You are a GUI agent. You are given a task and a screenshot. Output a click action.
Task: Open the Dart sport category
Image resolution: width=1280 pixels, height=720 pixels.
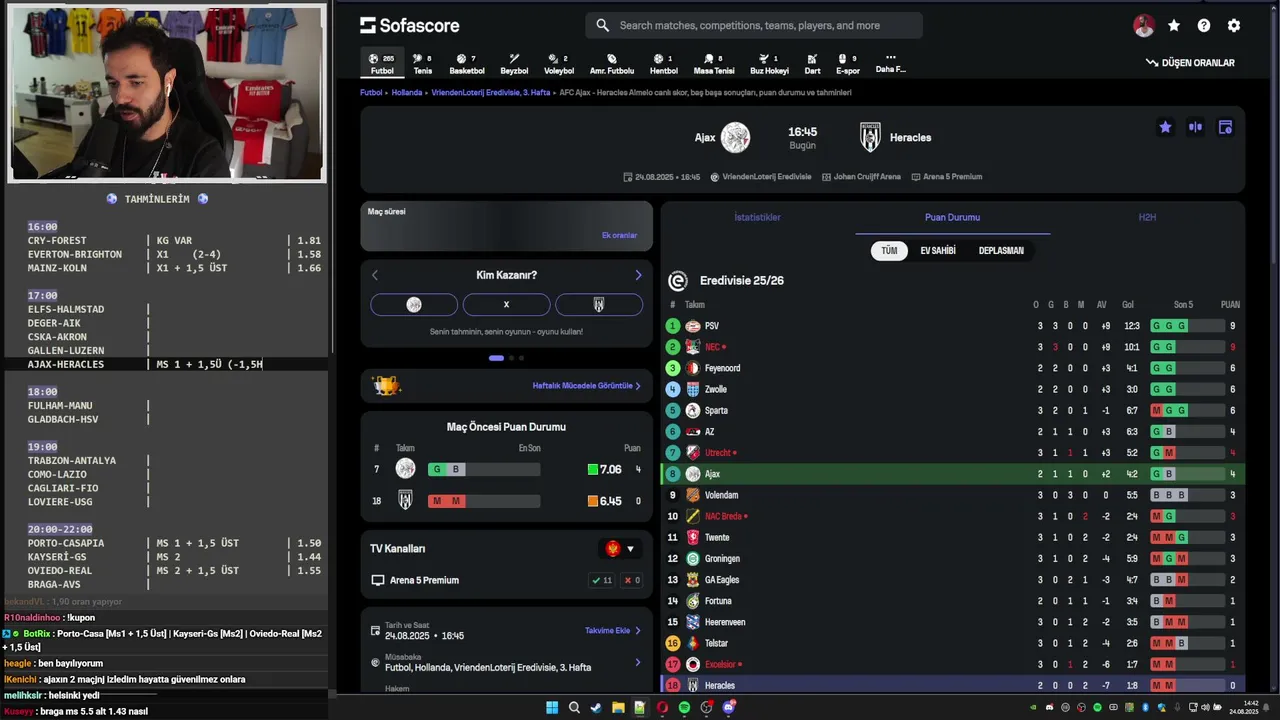812,64
